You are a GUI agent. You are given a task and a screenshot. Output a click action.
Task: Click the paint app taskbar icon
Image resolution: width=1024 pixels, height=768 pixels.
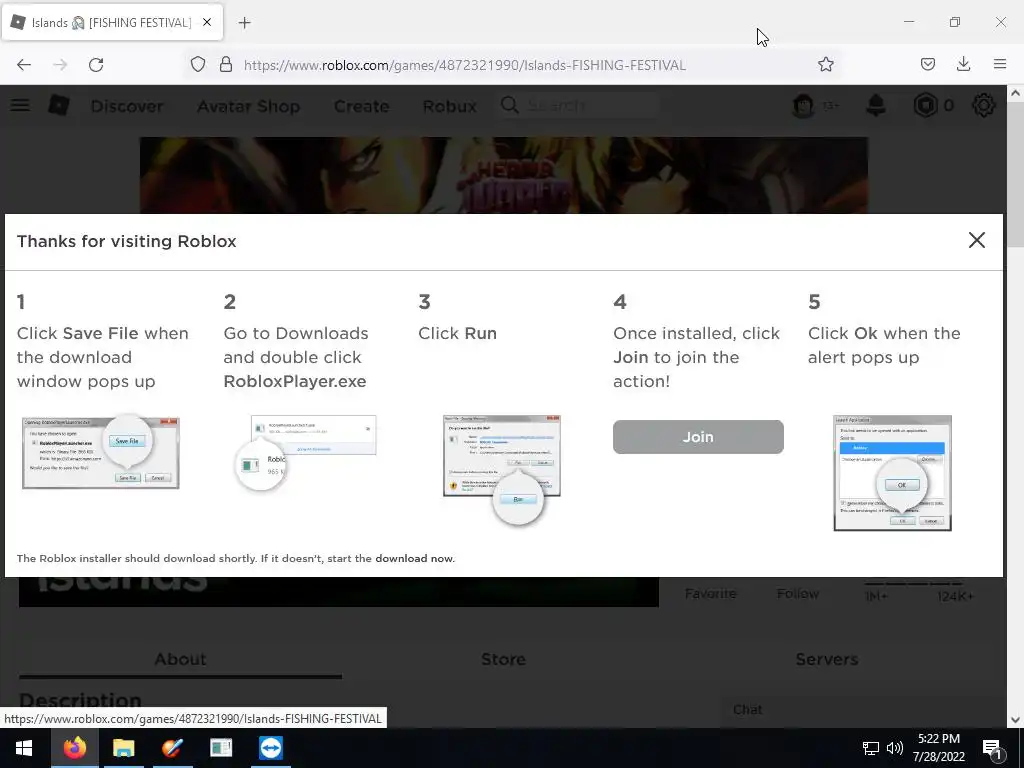coord(172,748)
